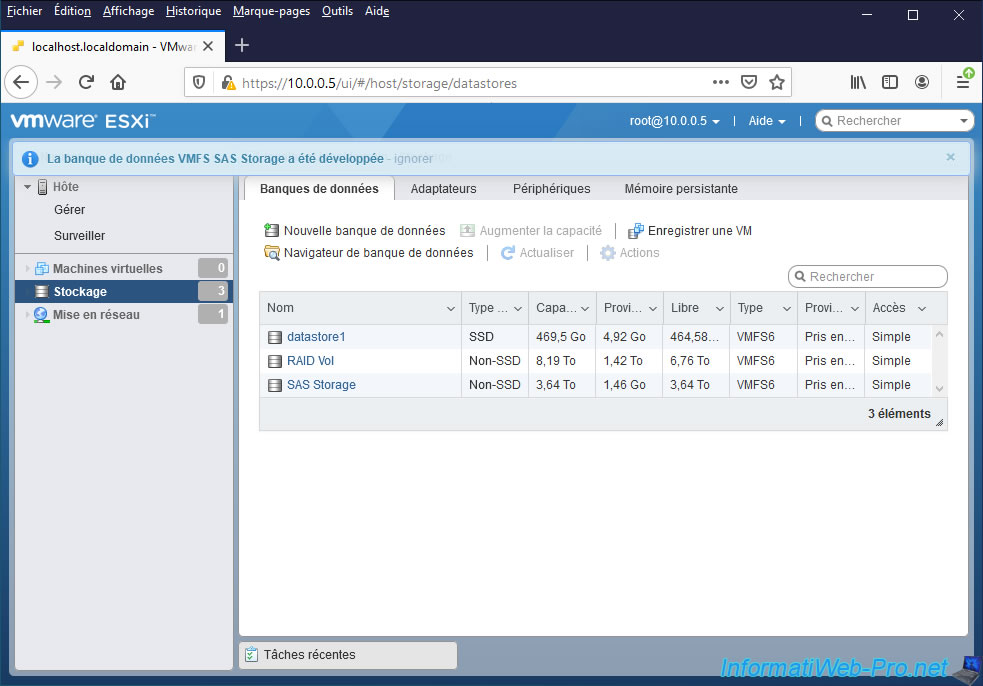Open the Historique menu in Firefox

pyautogui.click(x=193, y=11)
